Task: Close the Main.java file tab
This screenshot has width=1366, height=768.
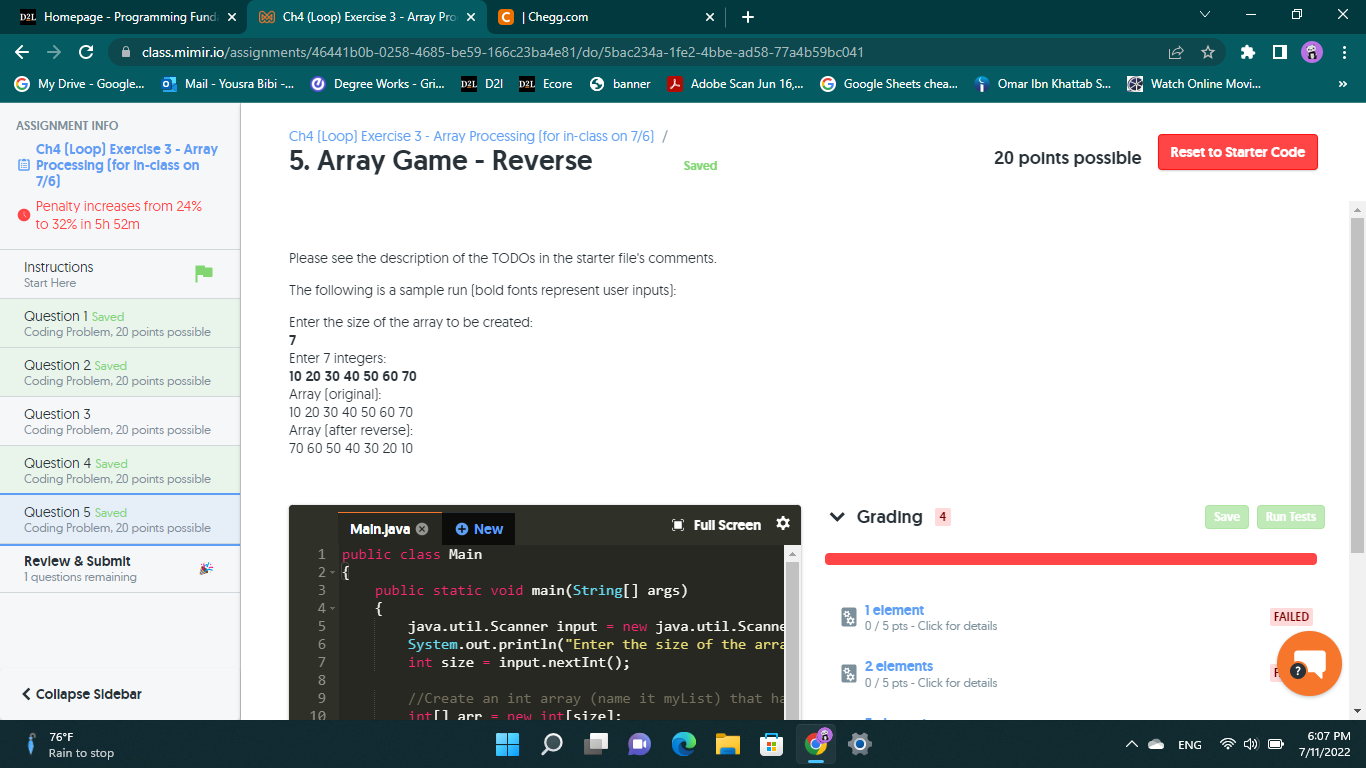Action: [422, 529]
